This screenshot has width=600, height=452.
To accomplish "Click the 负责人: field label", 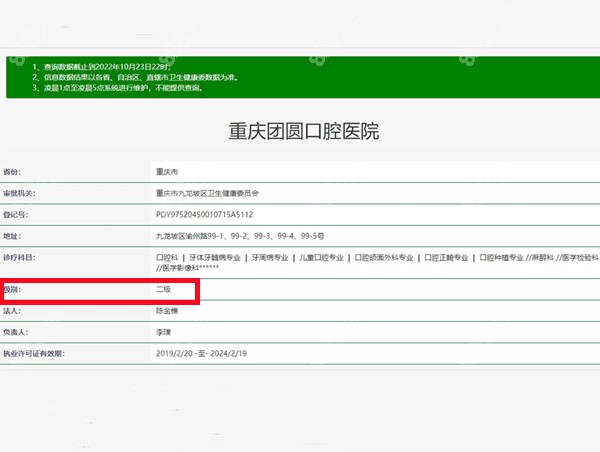I will 16,332.
